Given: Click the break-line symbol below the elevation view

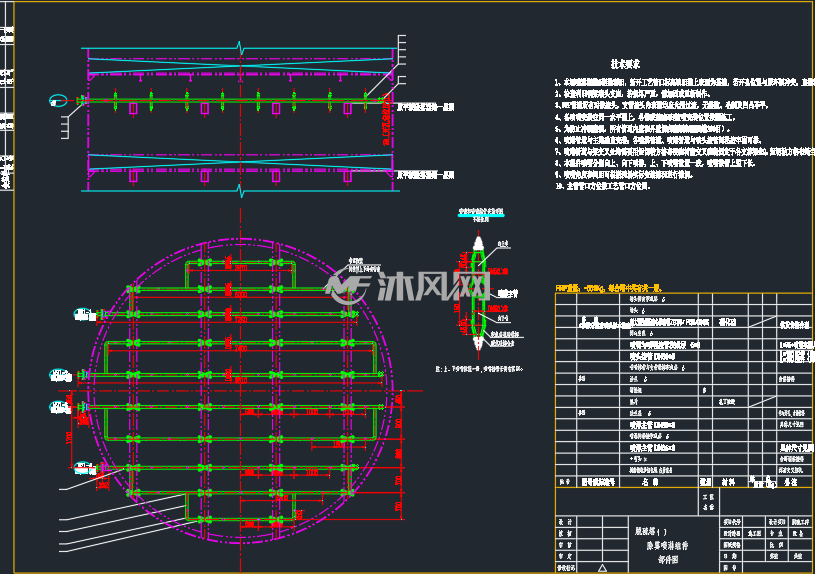Looking at the screenshot, I should pyautogui.click(x=240, y=190).
